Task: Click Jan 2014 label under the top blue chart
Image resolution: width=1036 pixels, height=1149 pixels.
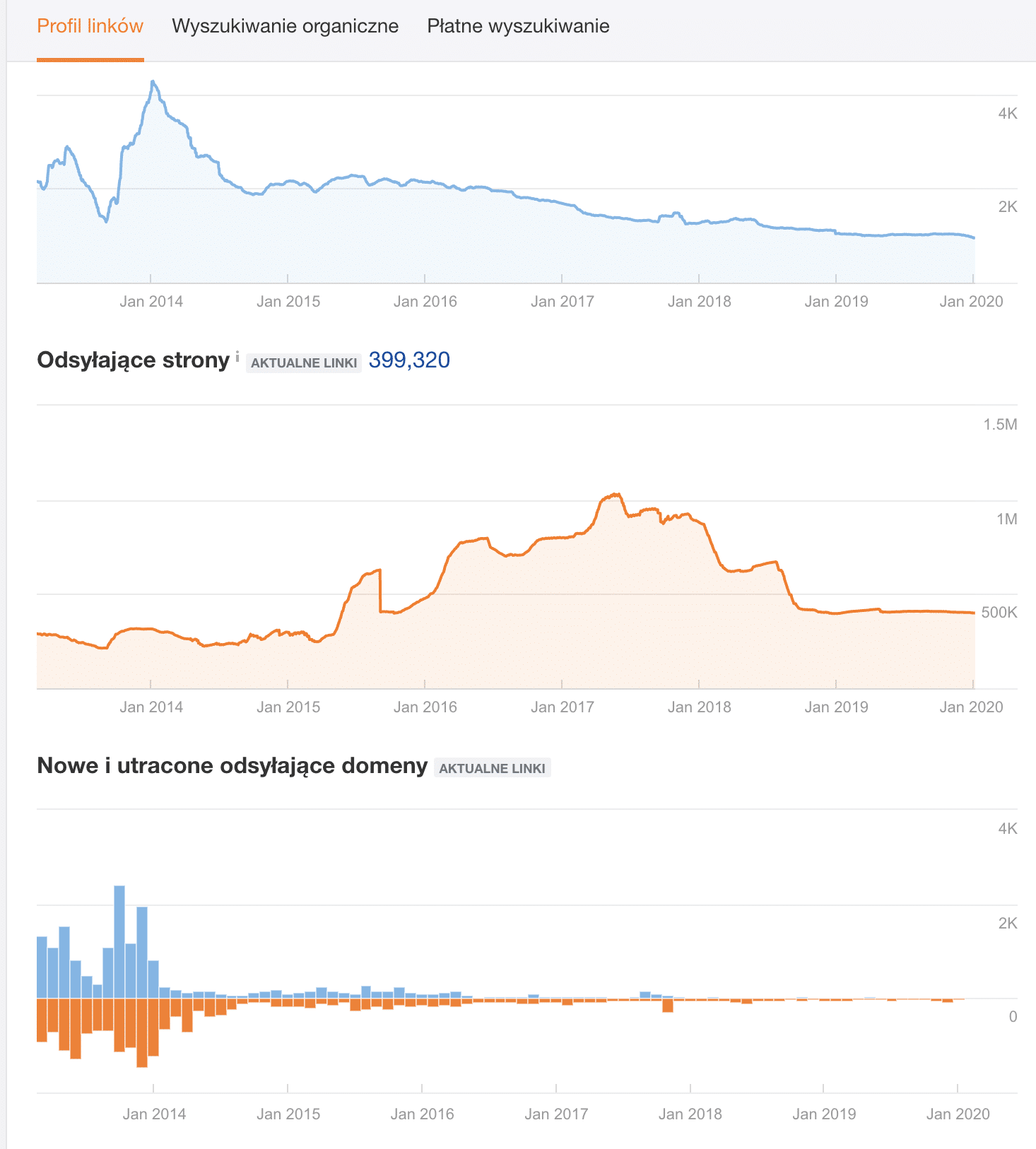Action: coord(151,302)
